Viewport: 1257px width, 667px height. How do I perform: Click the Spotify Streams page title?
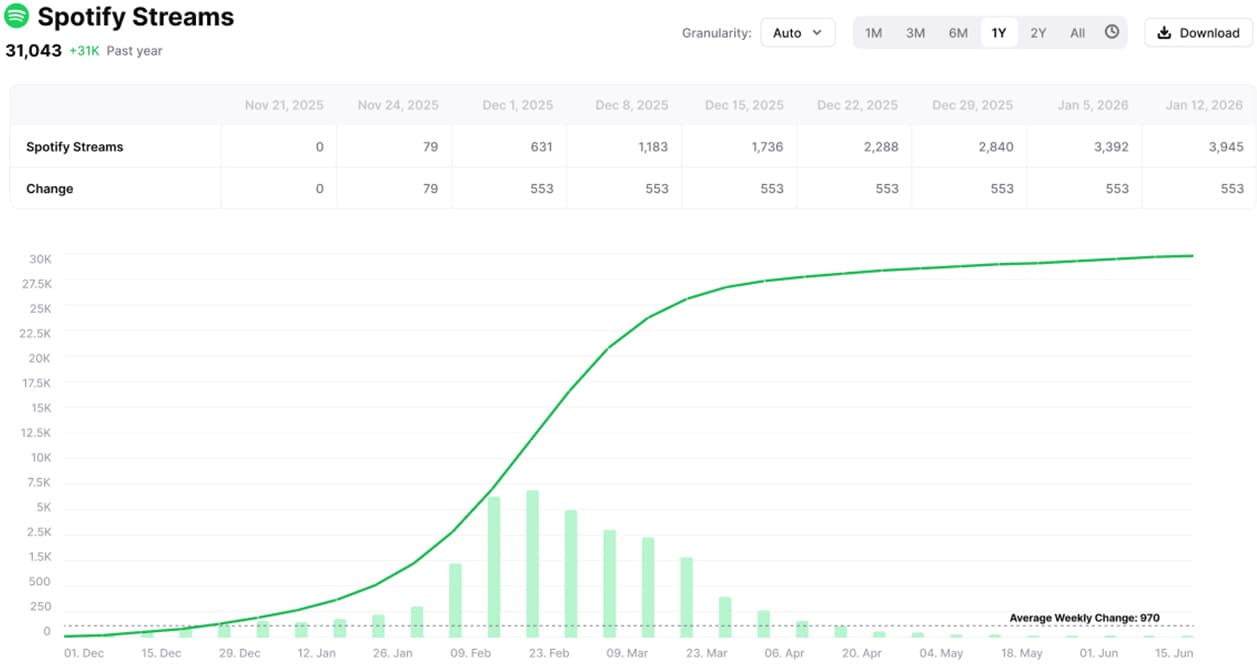click(x=135, y=17)
